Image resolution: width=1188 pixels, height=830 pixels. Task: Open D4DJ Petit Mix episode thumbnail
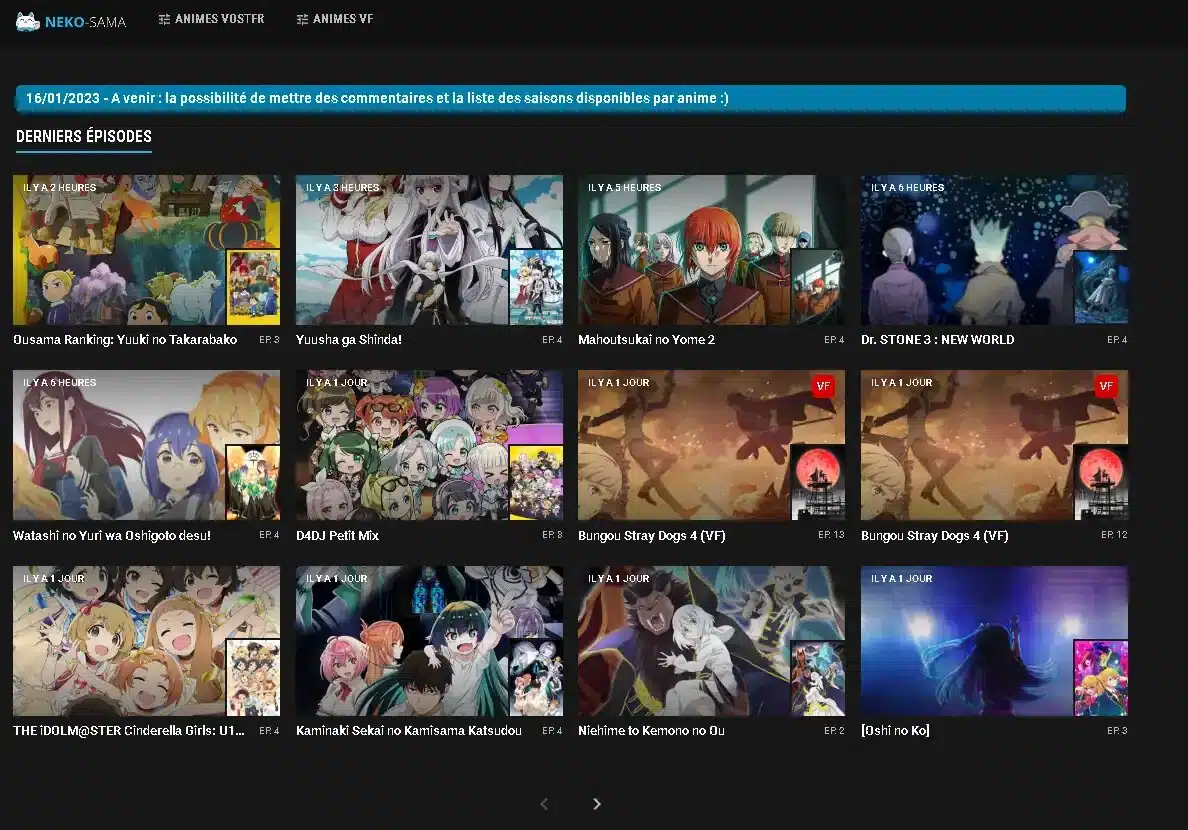[x=429, y=445]
